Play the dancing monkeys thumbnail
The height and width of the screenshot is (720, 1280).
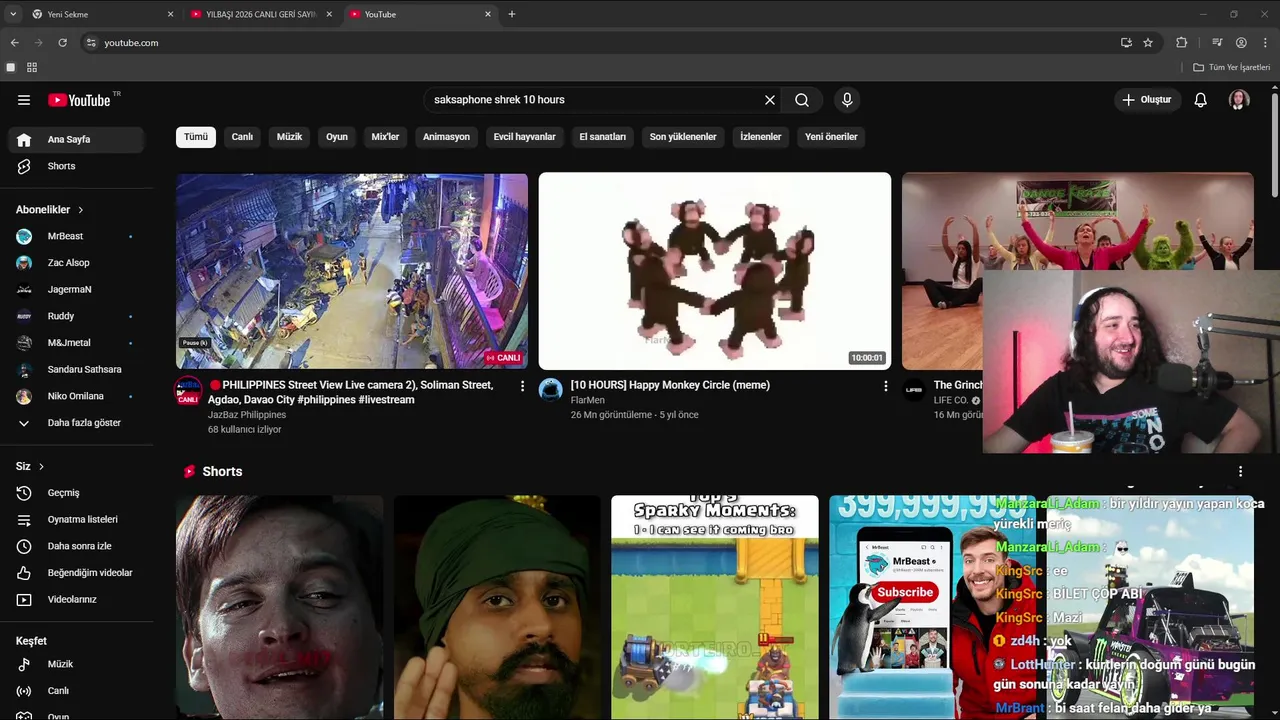[x=715, y=271]
